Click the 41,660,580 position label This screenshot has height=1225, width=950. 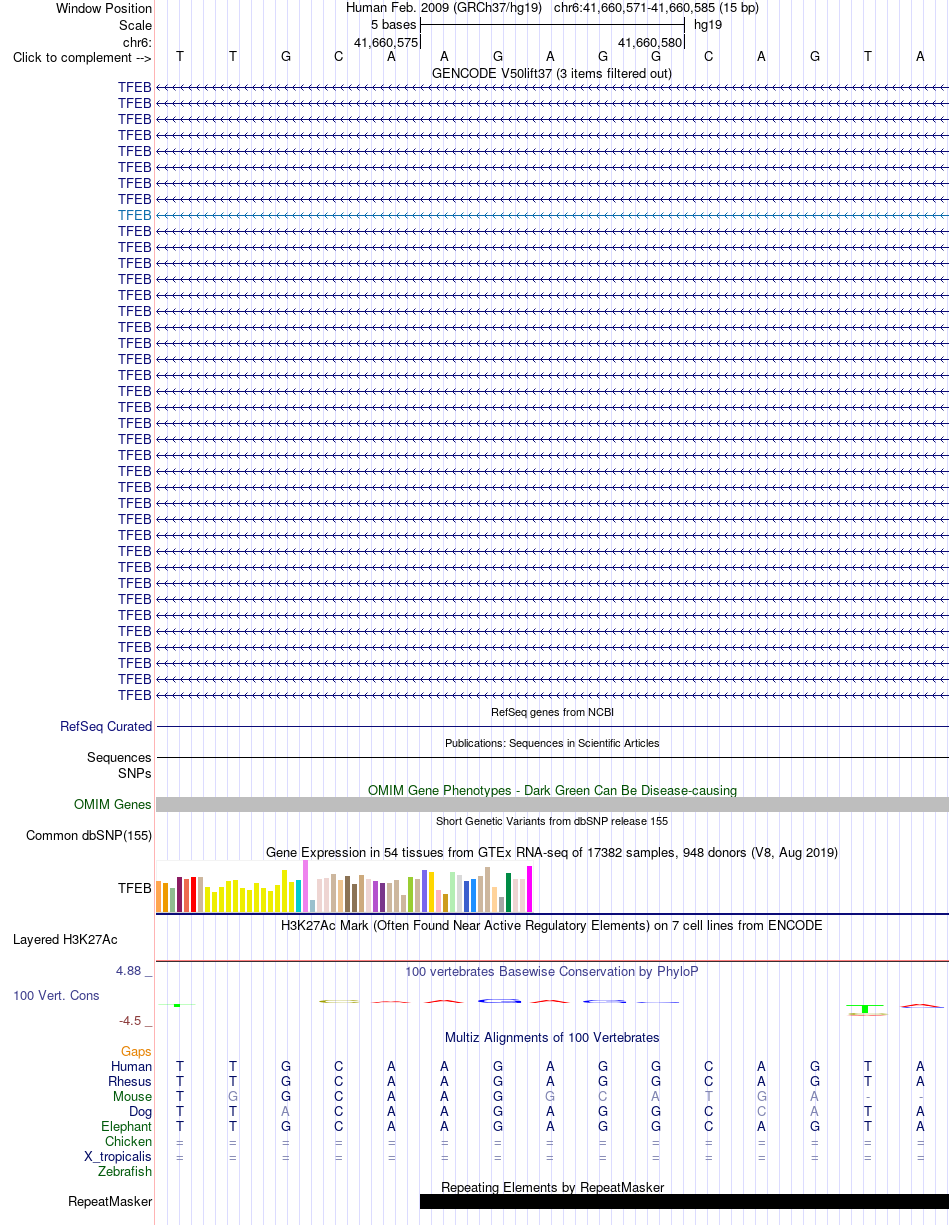(650, 42)
